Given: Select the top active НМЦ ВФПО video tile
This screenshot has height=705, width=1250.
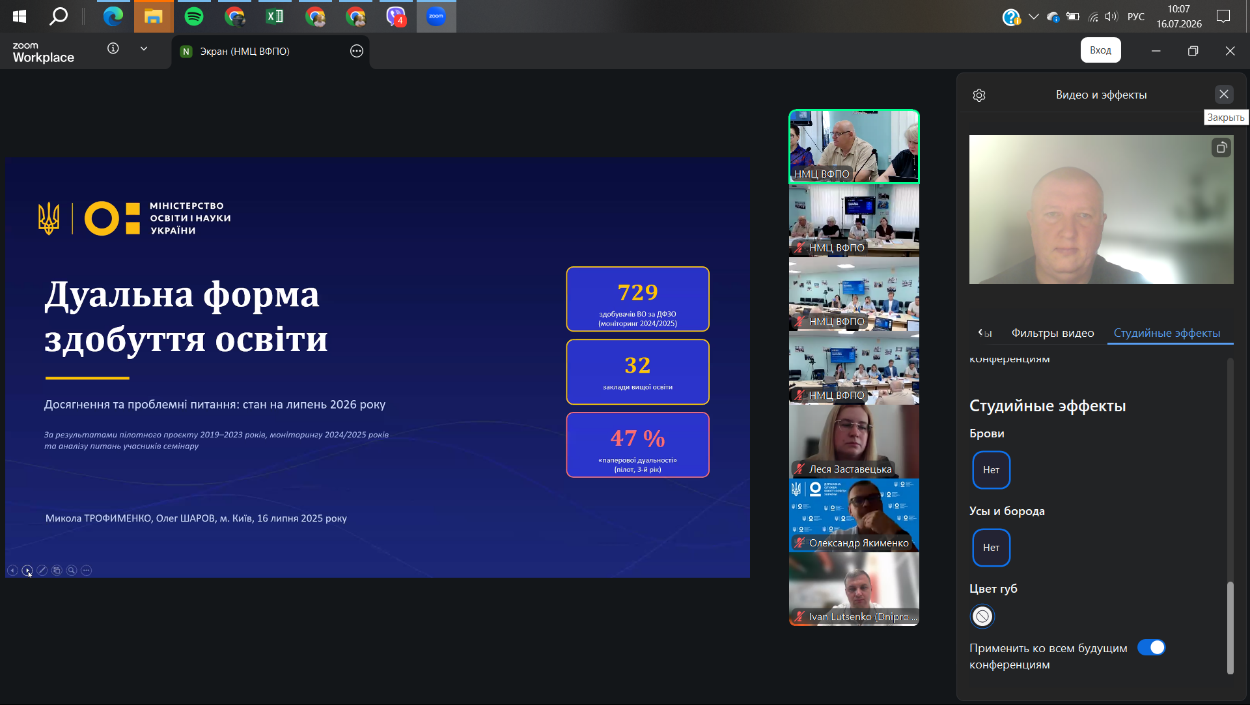Looking at the screenshot, I should pyautogui.click(x=854, y=146).
